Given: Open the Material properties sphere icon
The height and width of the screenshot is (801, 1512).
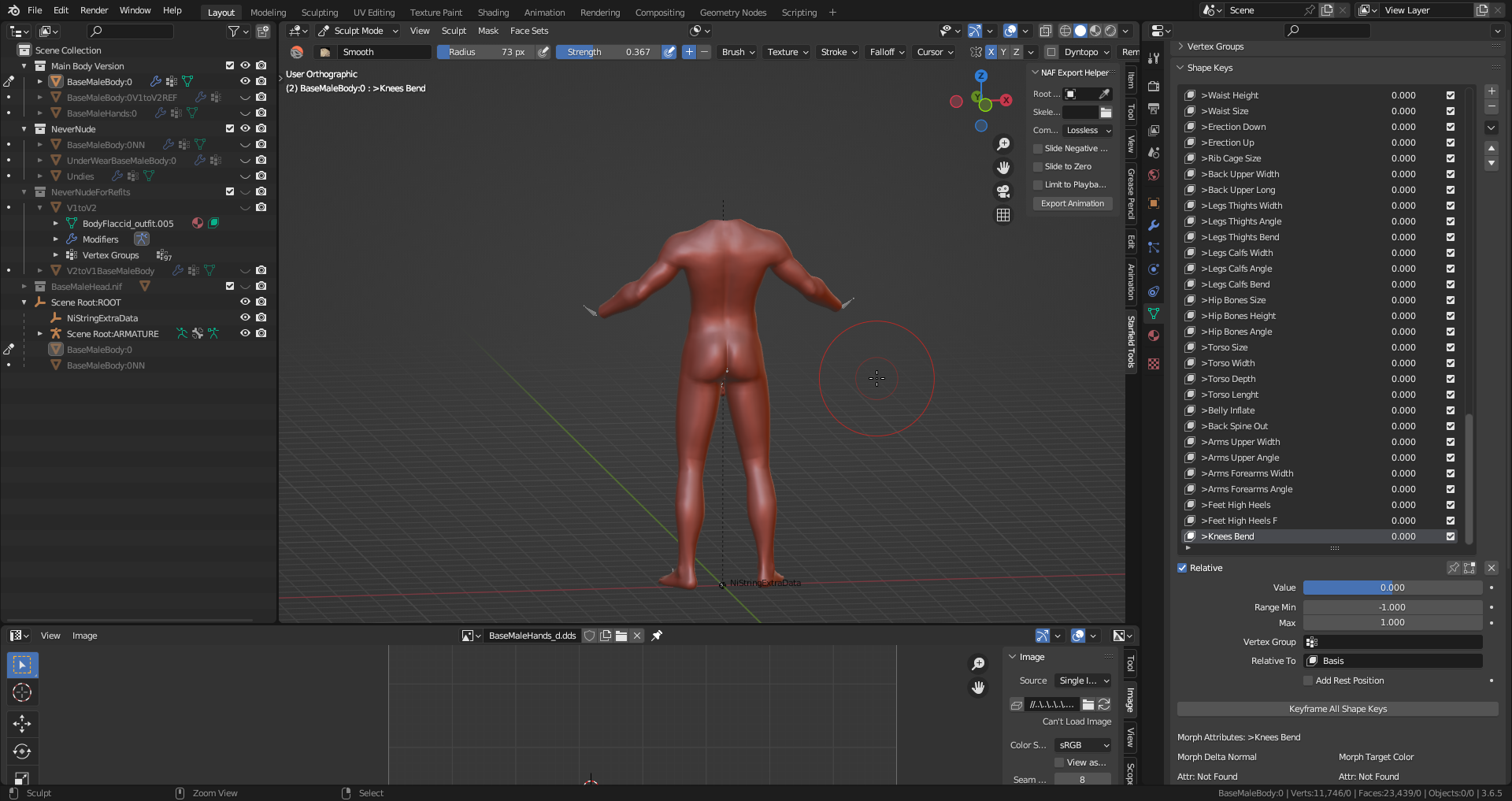Looking at the screenshot, I should [x=1154, y=336].
